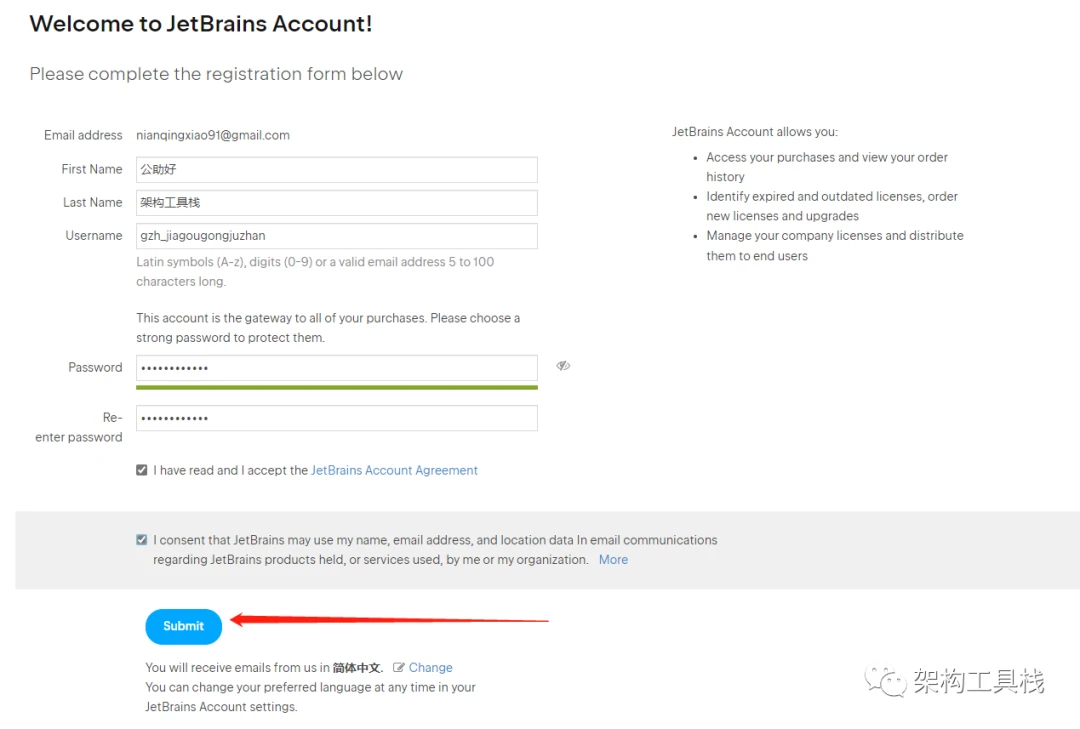Click into the Last Name field
The height and width of the screenshot is (729, 1080).
pos(337,203)
